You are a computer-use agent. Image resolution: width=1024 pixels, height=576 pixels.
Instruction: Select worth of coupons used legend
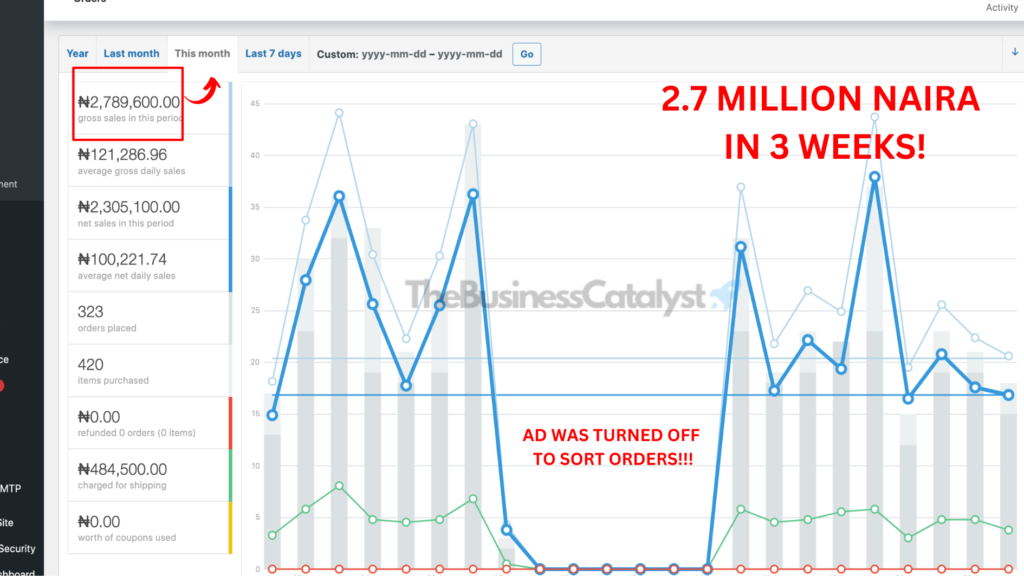(x=150, y=528)
